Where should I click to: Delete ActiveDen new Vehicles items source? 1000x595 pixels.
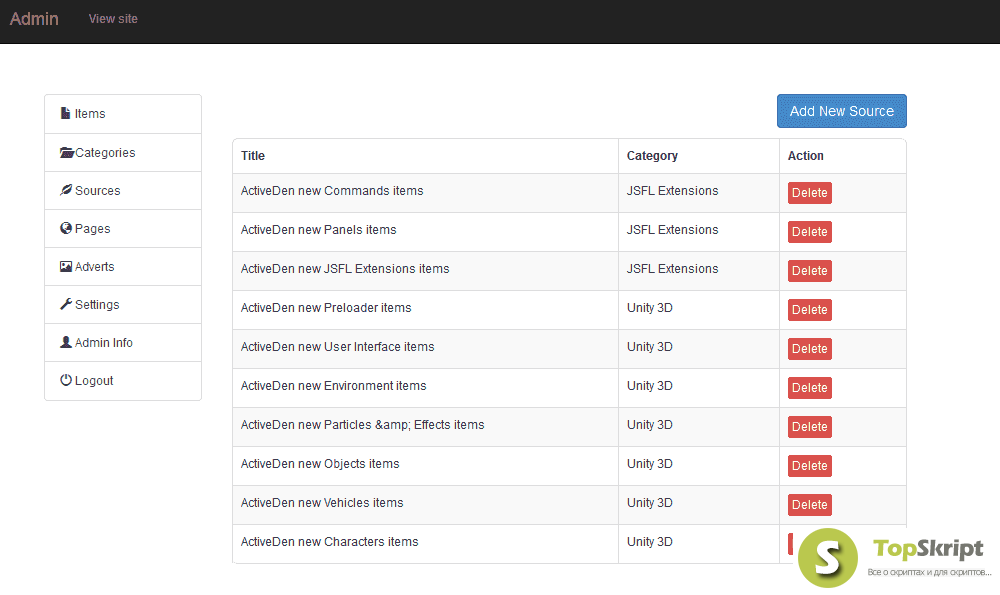809,504
